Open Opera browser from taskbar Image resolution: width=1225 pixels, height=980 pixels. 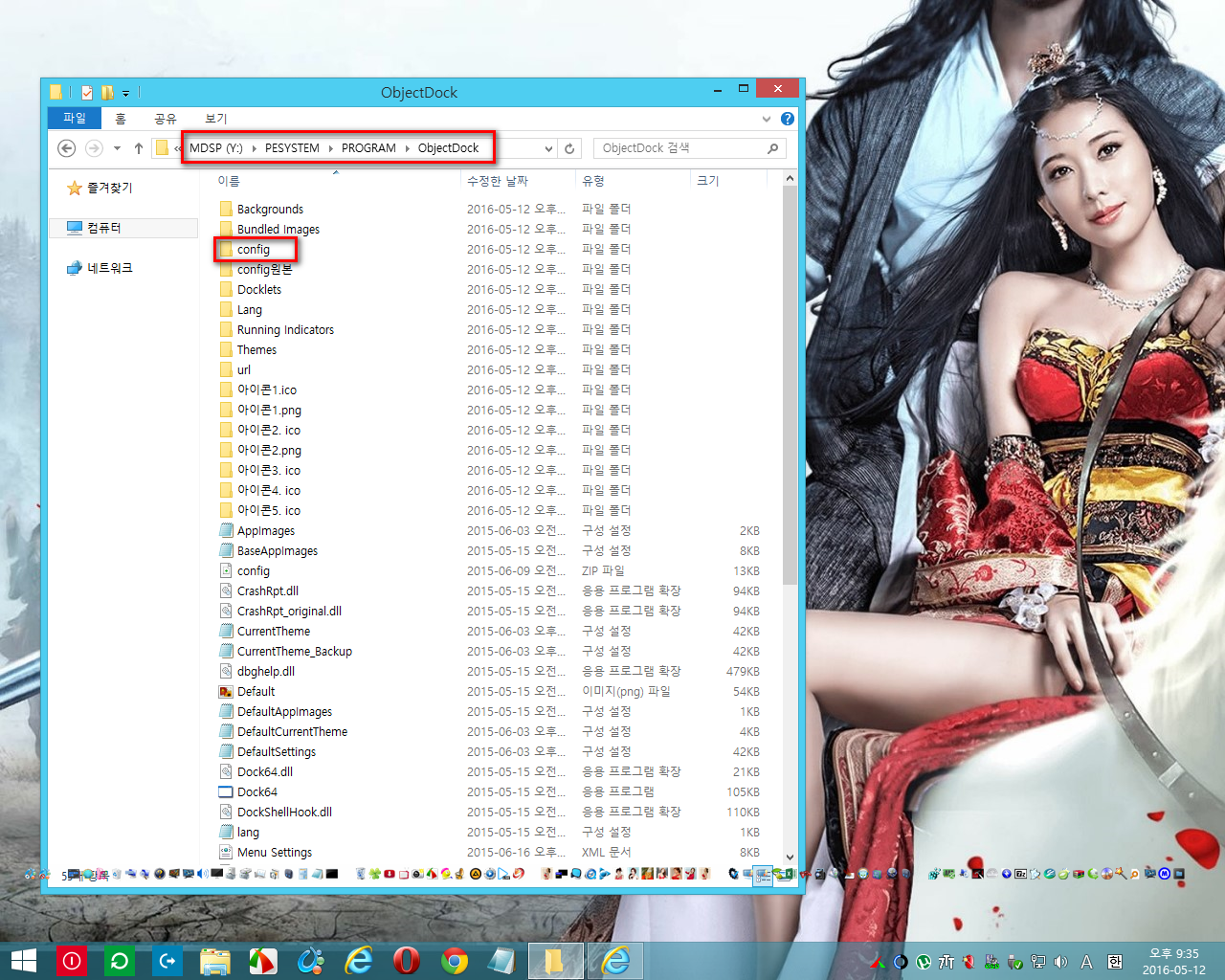pos(407,960)
